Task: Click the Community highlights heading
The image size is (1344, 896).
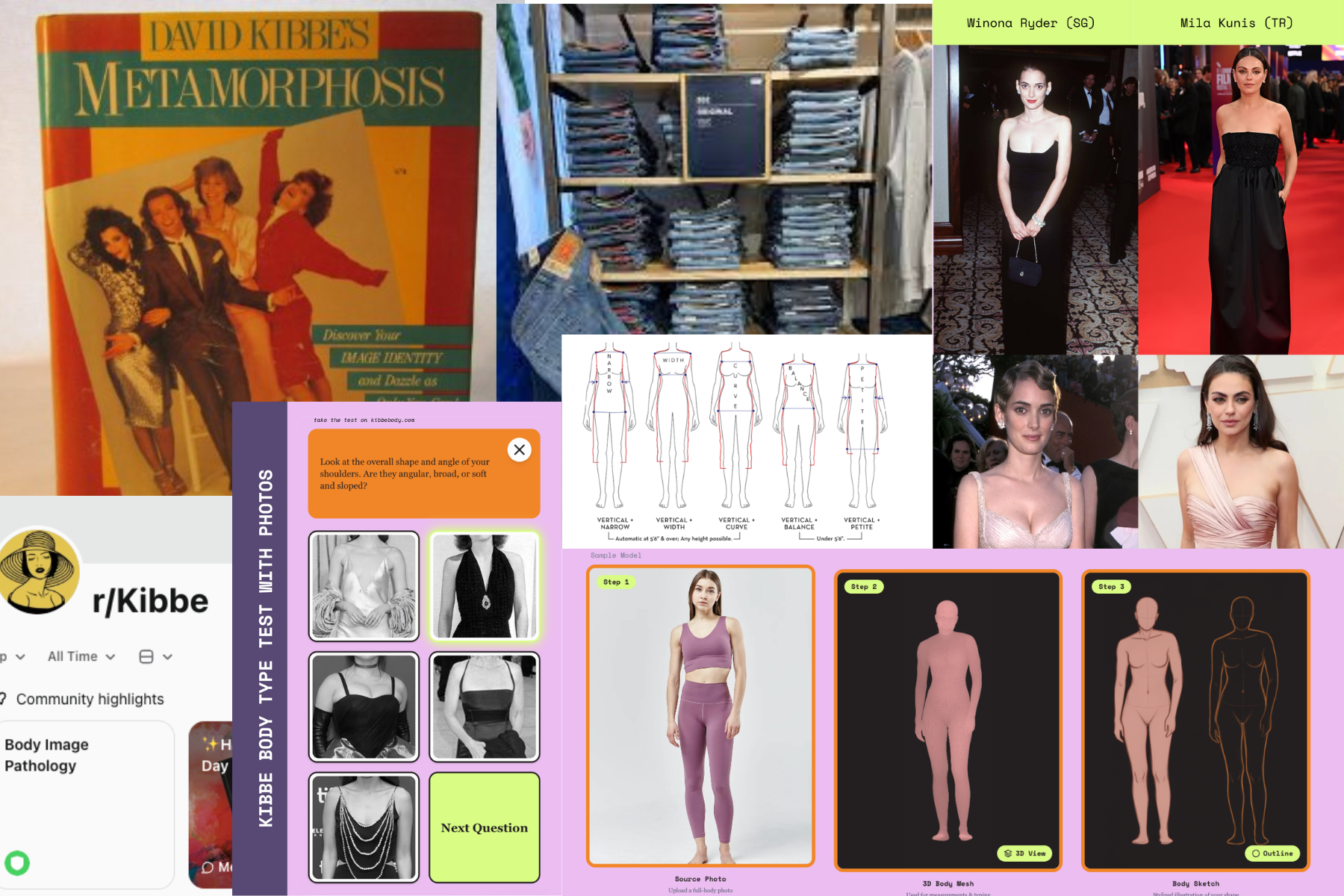Action: (90, 699)
